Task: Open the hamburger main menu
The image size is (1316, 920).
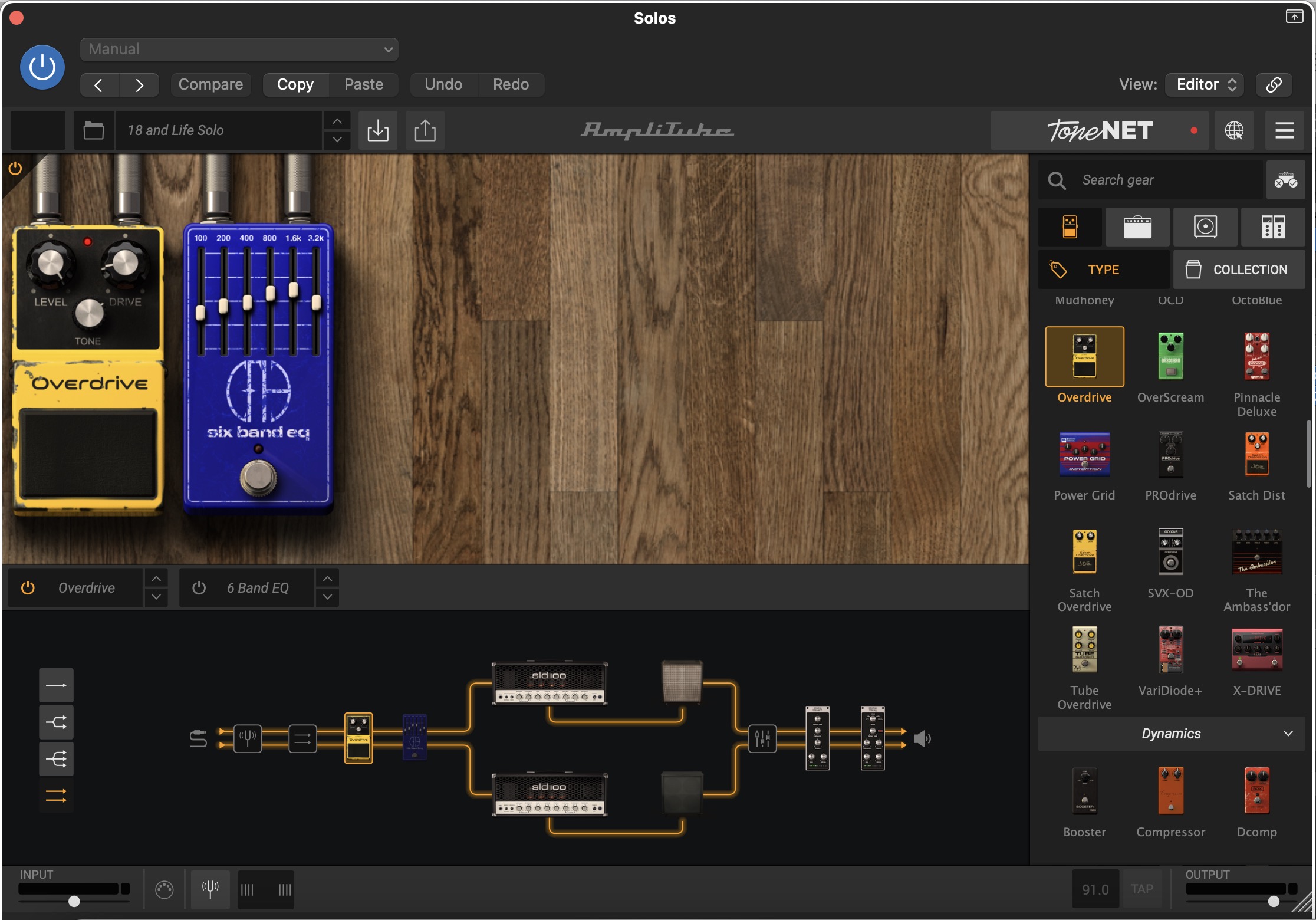Action: (x=1285, y=130)
